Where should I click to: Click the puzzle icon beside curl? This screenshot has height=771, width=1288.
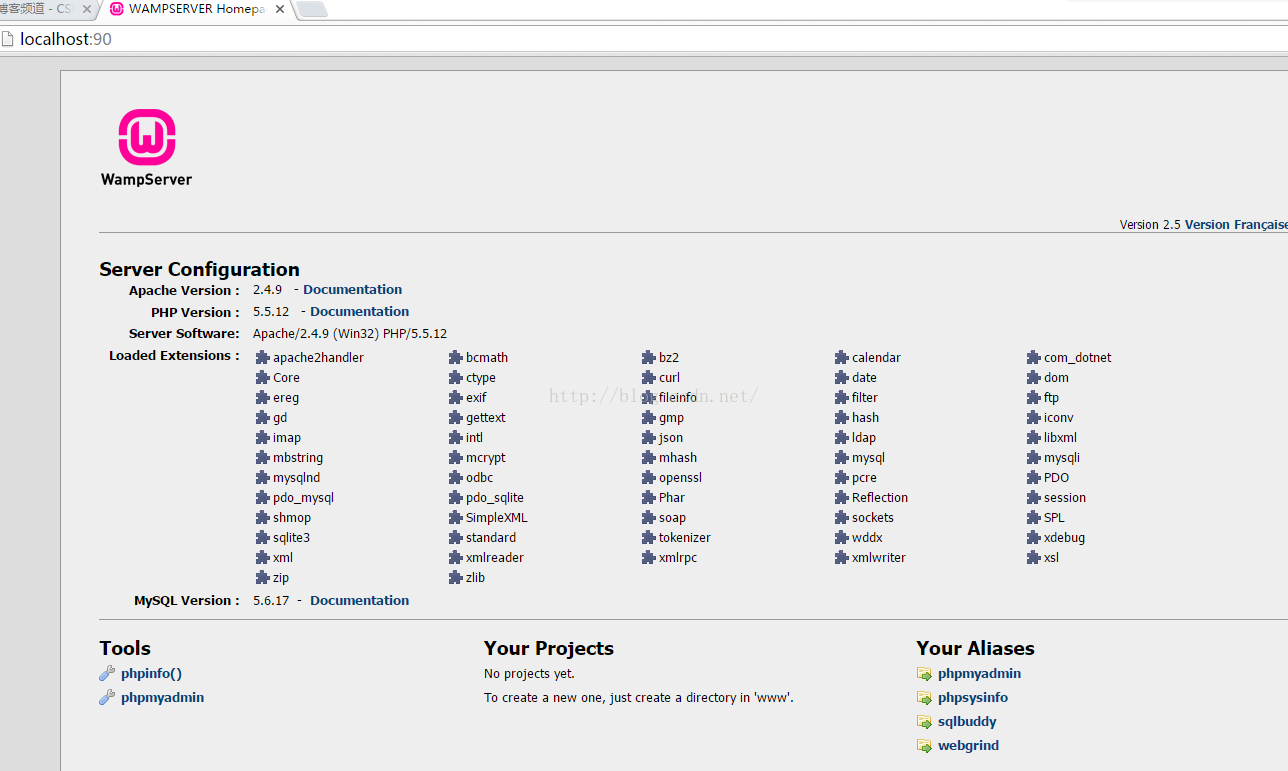(649, 377)
